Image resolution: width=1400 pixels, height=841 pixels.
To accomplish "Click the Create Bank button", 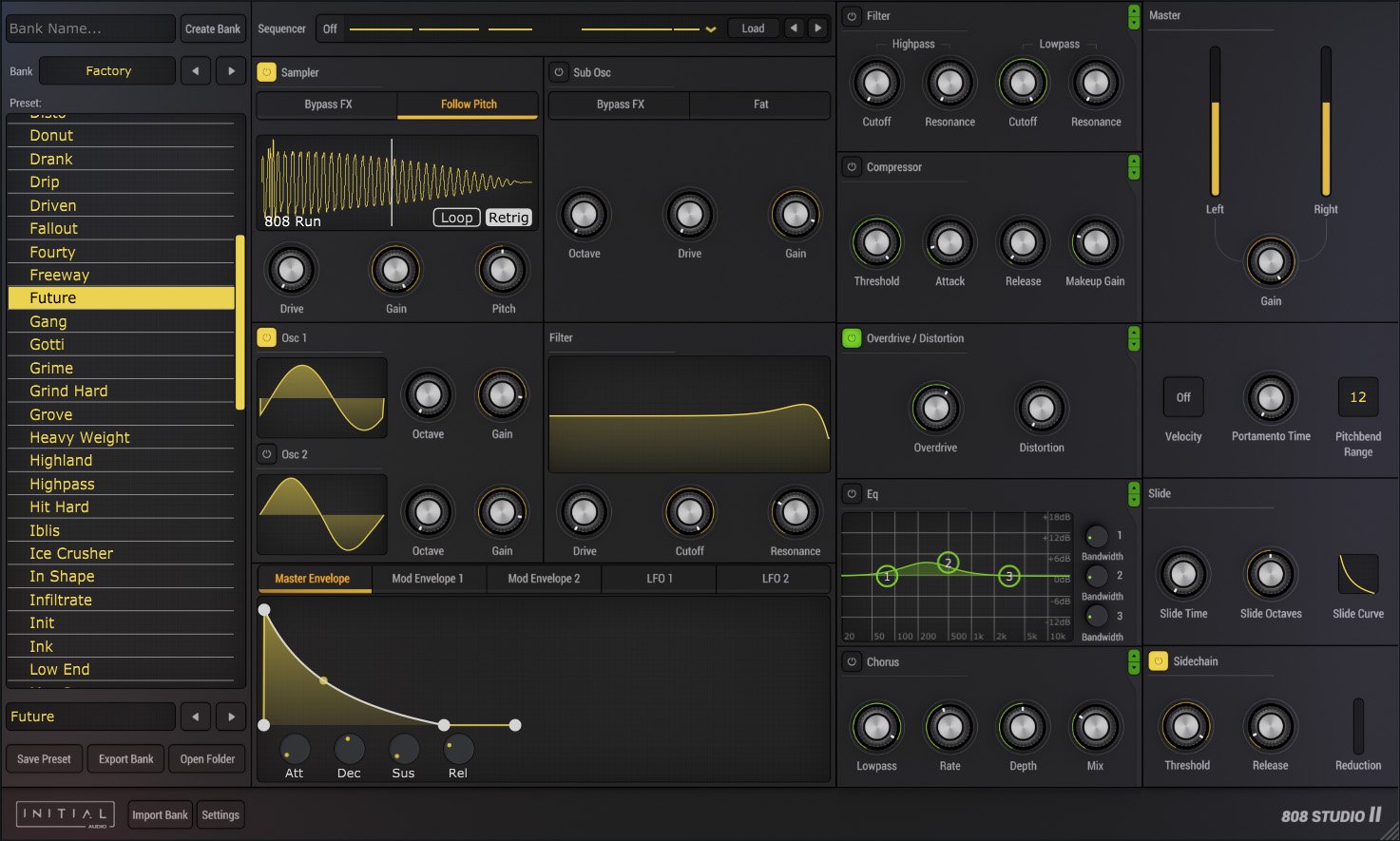I will [x=212, y=28].
